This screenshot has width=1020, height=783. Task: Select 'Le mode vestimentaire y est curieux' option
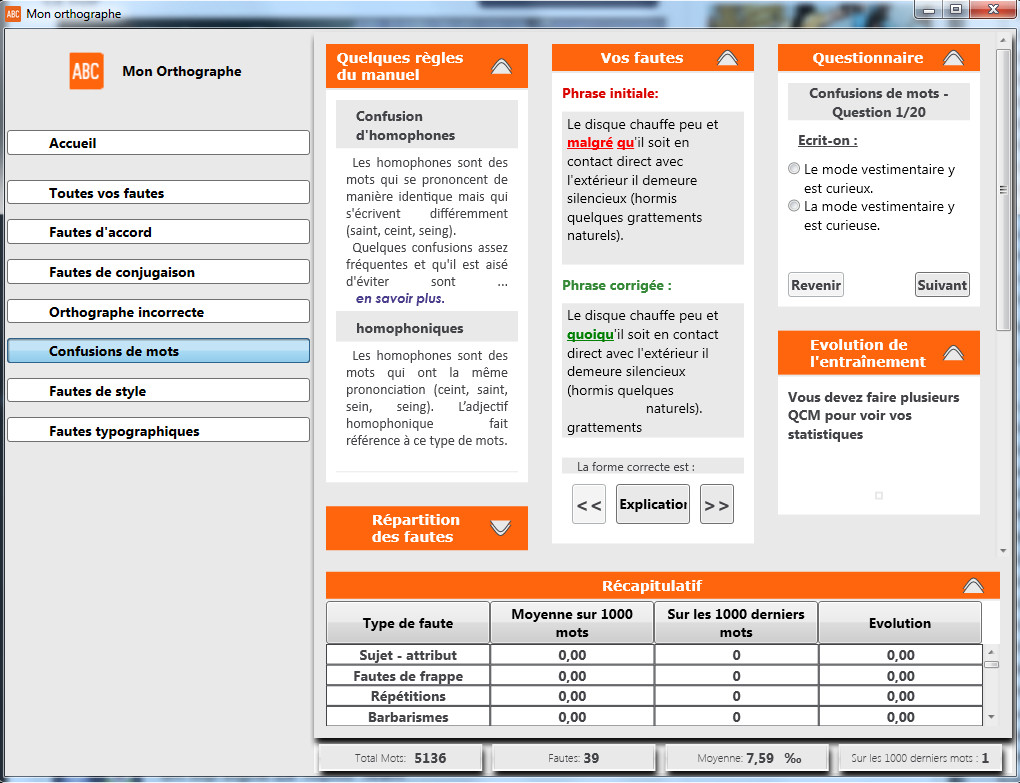(794, 168)
